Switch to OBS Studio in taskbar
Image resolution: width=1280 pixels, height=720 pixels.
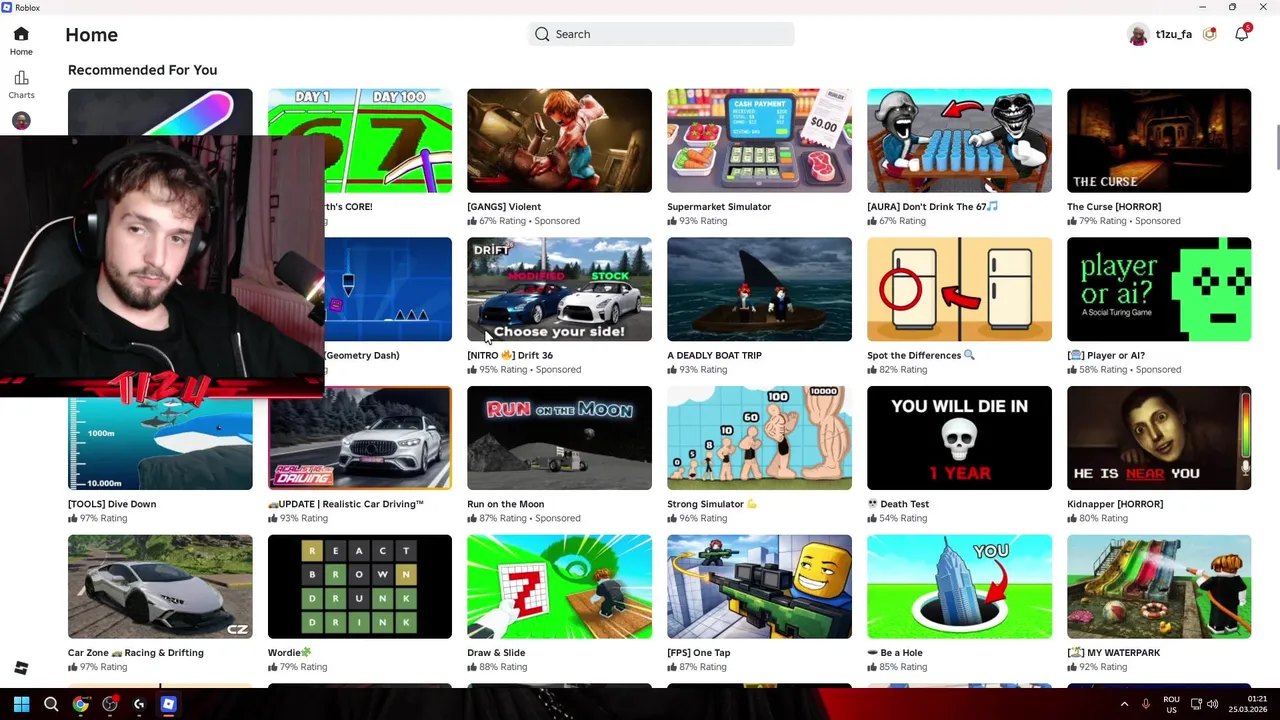tap(110, 704)
